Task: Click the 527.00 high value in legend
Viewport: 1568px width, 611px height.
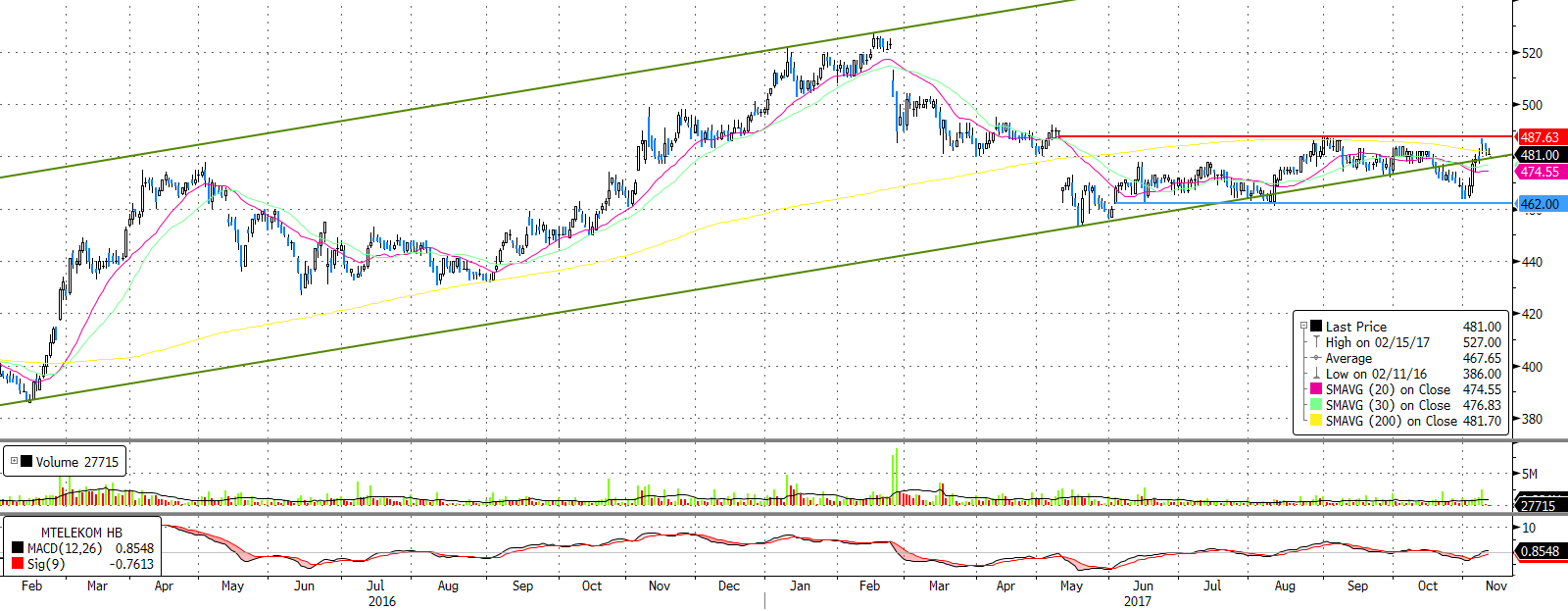Action: click(x=1482, y=342)
